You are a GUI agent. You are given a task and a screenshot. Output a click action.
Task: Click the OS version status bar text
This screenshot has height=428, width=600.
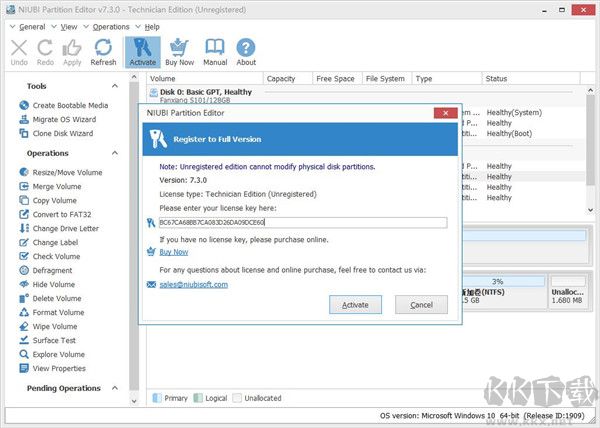pyautogui.click(x=482, y=415)
